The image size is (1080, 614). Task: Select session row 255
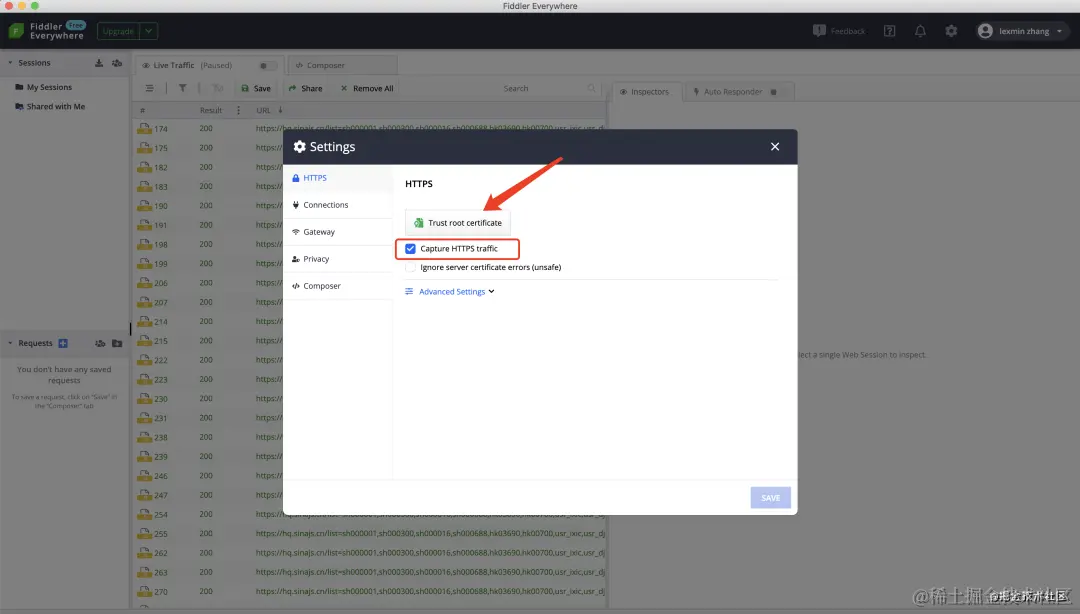tap(369, 534)
